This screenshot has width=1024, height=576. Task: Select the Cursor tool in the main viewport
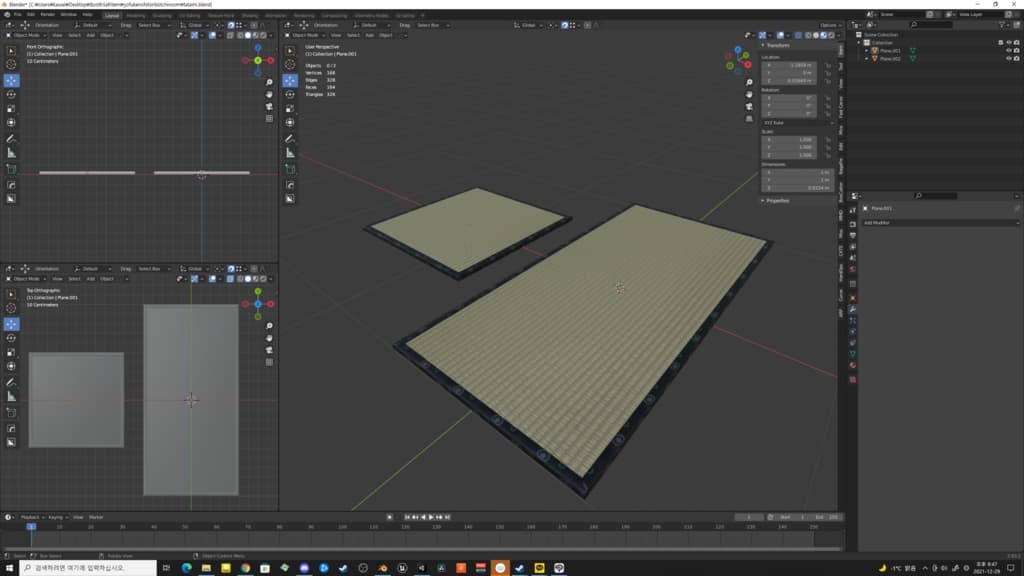click(290, 65)
